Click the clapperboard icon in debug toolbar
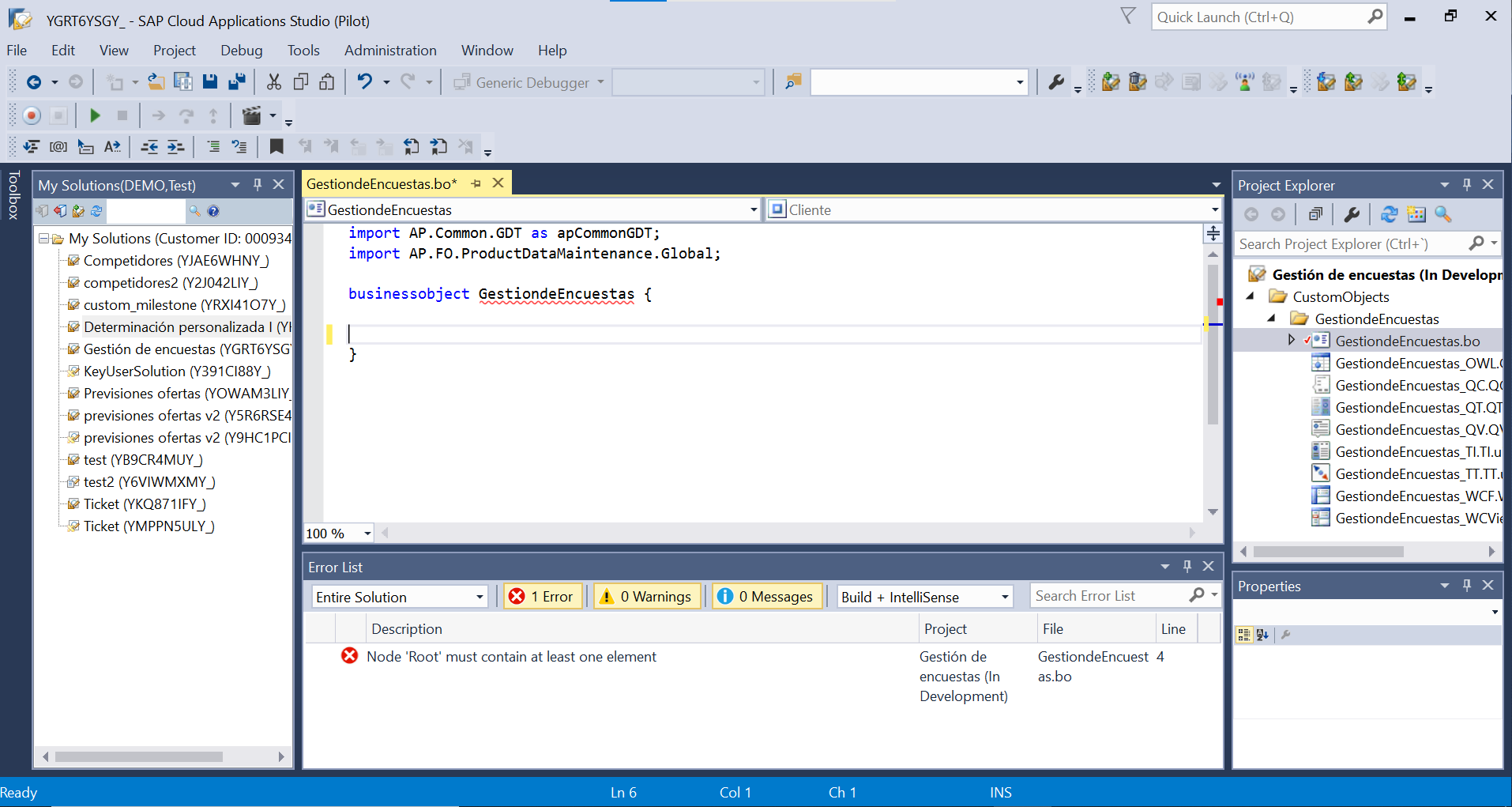The width and height of the screenshot is (1512, 807). 252,115
